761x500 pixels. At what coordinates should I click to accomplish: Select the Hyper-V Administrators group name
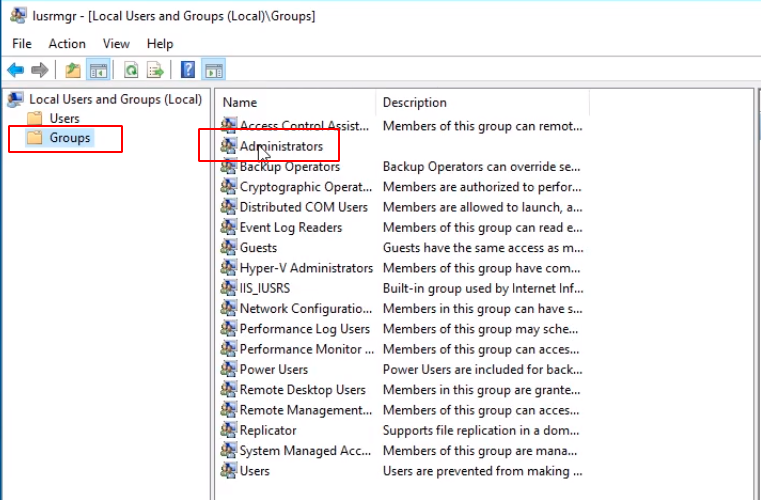point(306,268)
